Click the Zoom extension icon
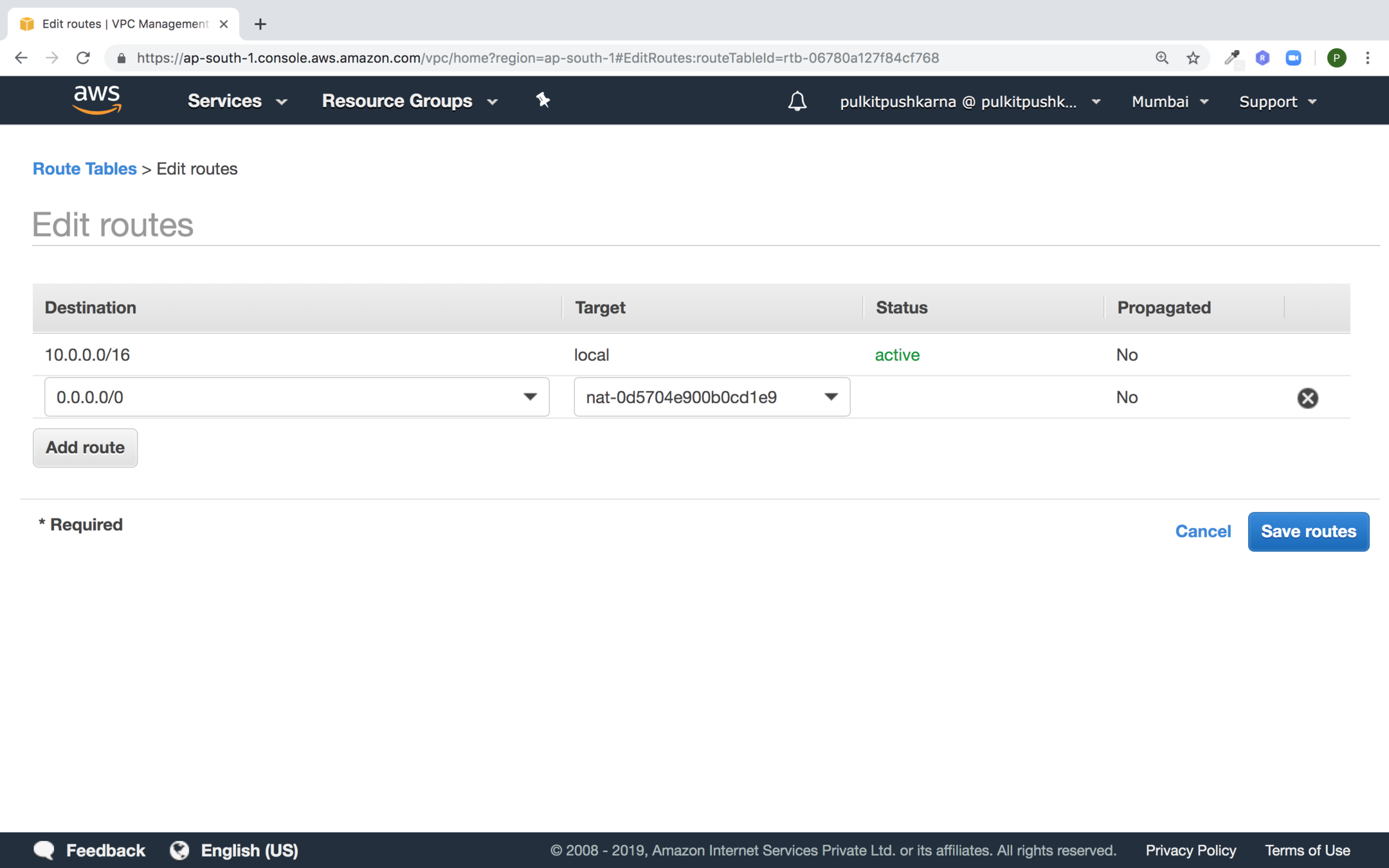1389x868 pixels. click(x=1293, y=58)
